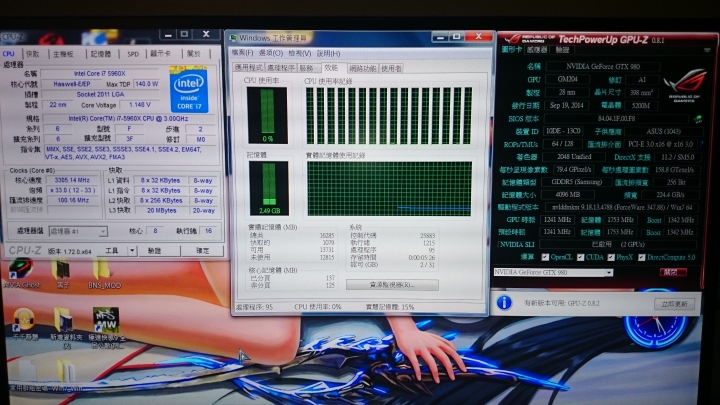Switch to the 應用程式 tab in Task Manager

pos(248,68)
